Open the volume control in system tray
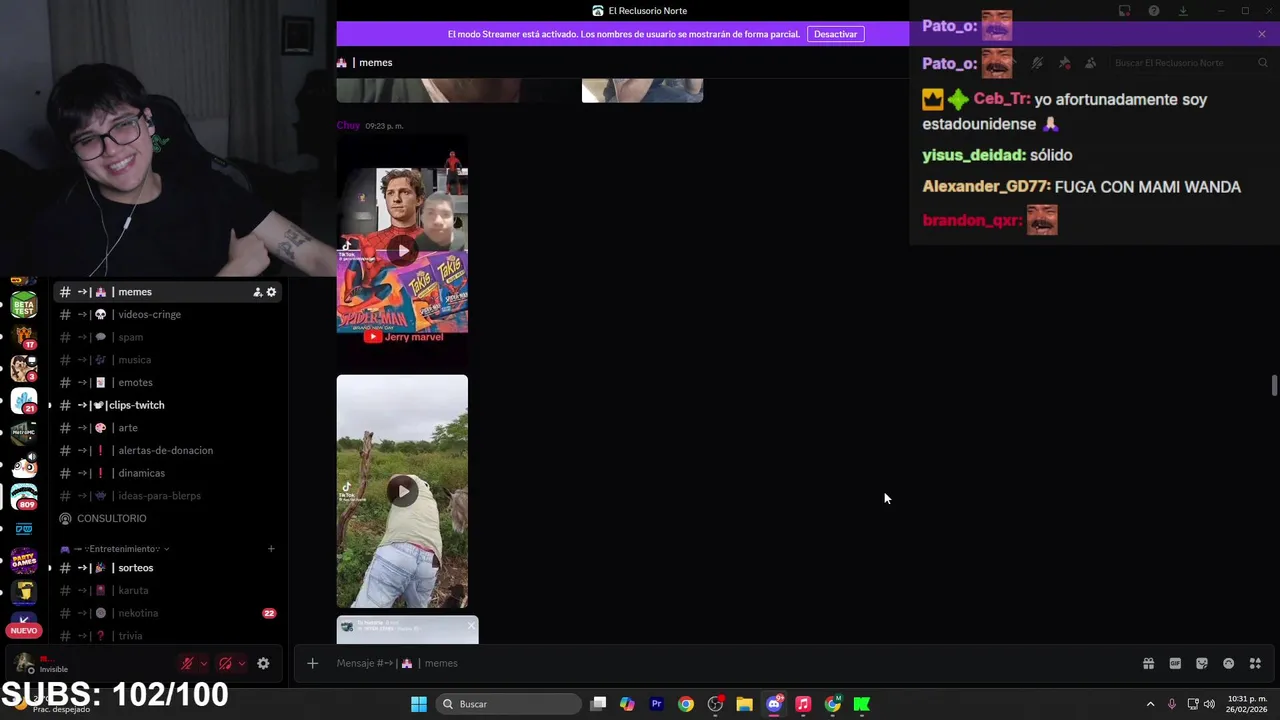This screenshot has height=720, width=1280. pyautogui.click(x=1209, y=704)
